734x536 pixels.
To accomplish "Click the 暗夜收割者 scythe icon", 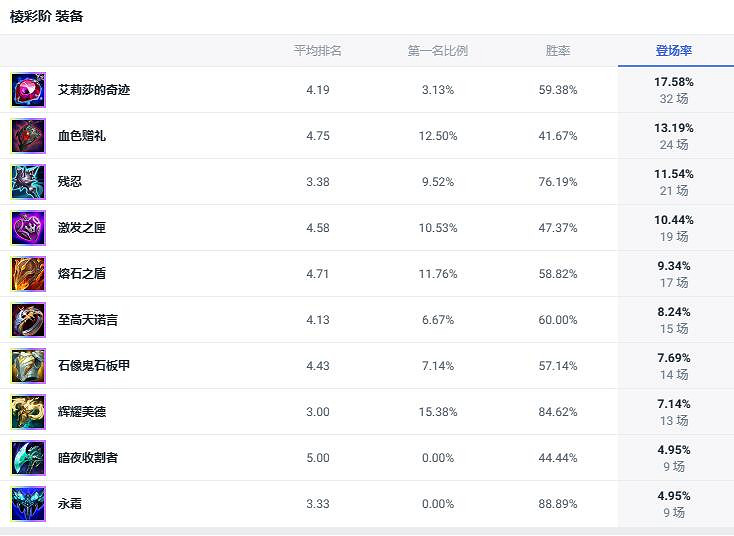I will point(28,458).
